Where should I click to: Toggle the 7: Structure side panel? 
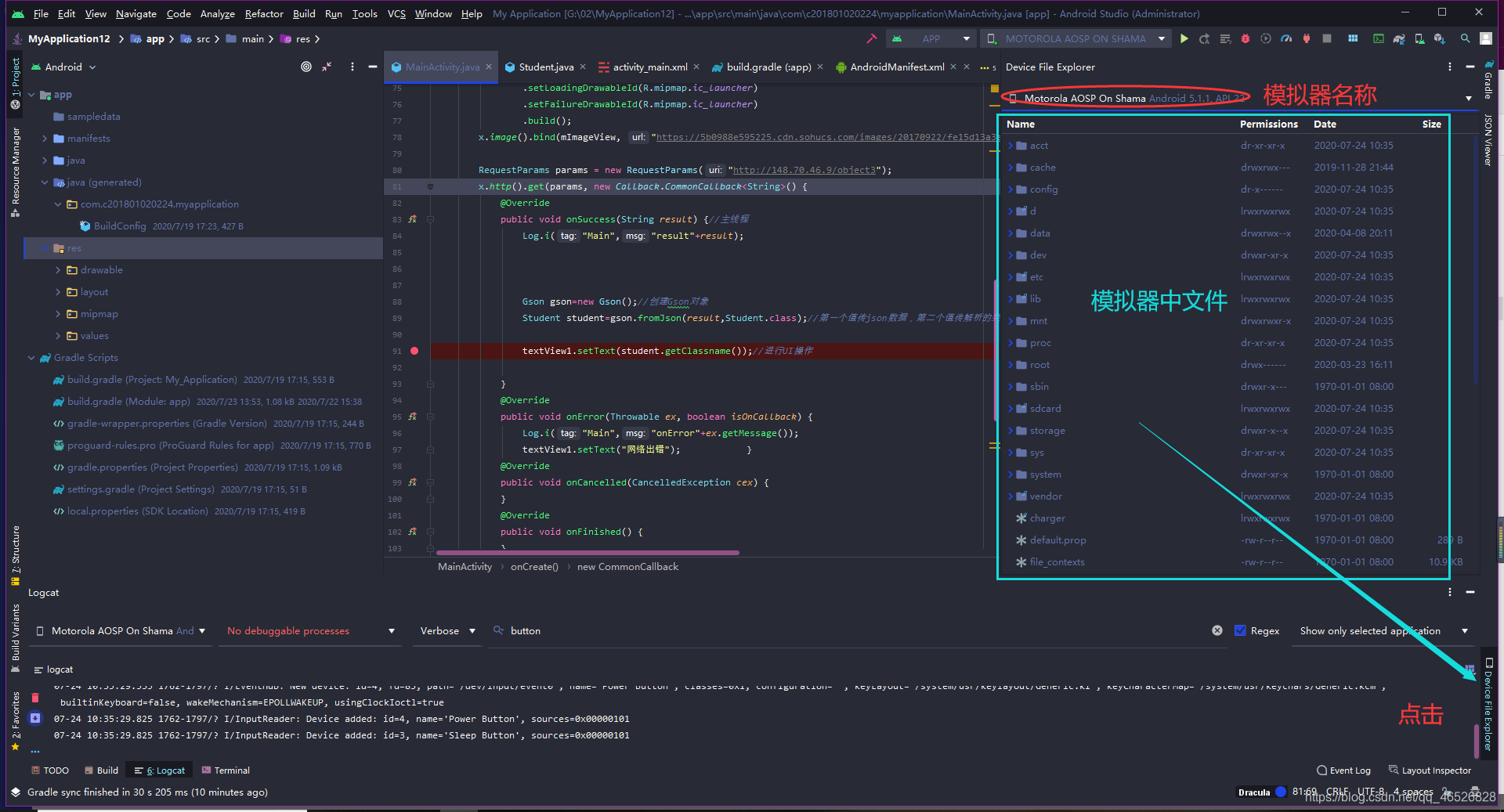pyautogui.click(x=16, y=555)
